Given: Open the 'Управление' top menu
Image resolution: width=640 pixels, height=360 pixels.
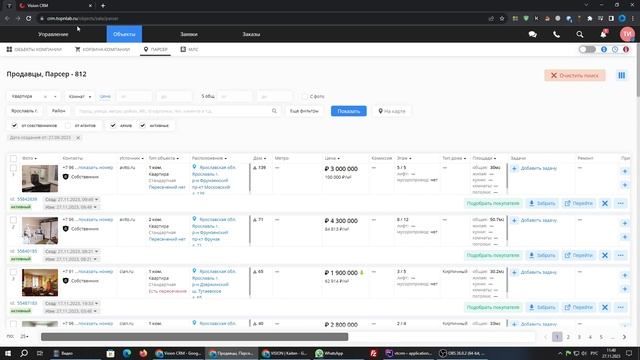Looking at the screenshot, I should [x=53, y=34].
